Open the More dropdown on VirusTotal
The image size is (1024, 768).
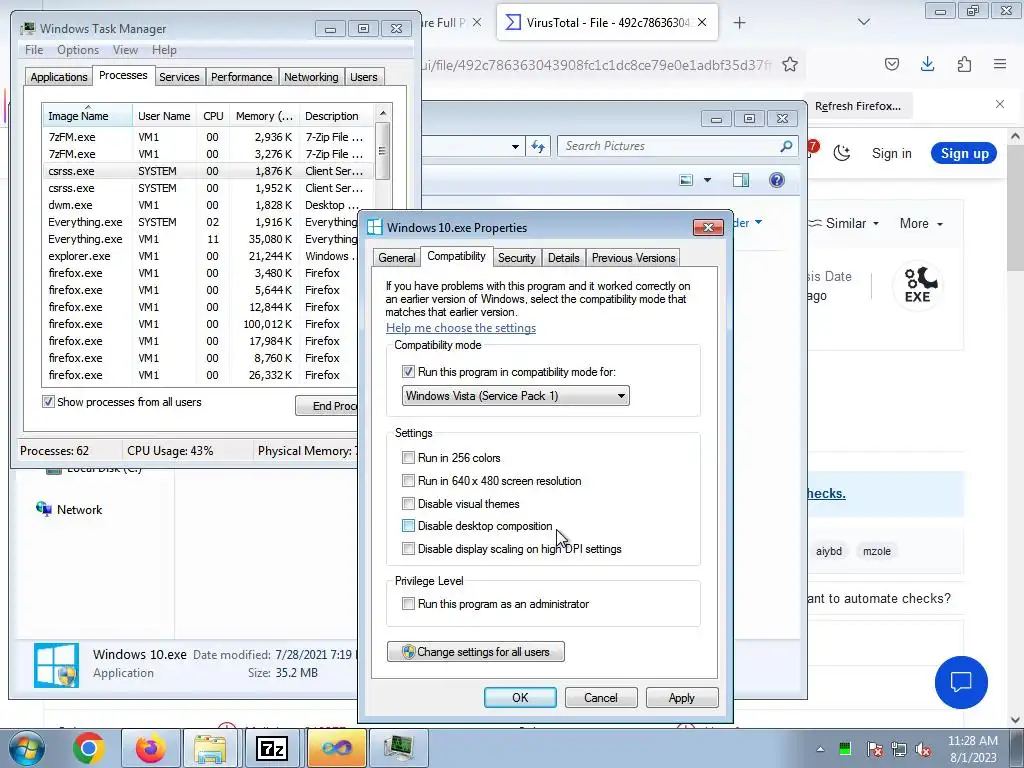point(921,223)
